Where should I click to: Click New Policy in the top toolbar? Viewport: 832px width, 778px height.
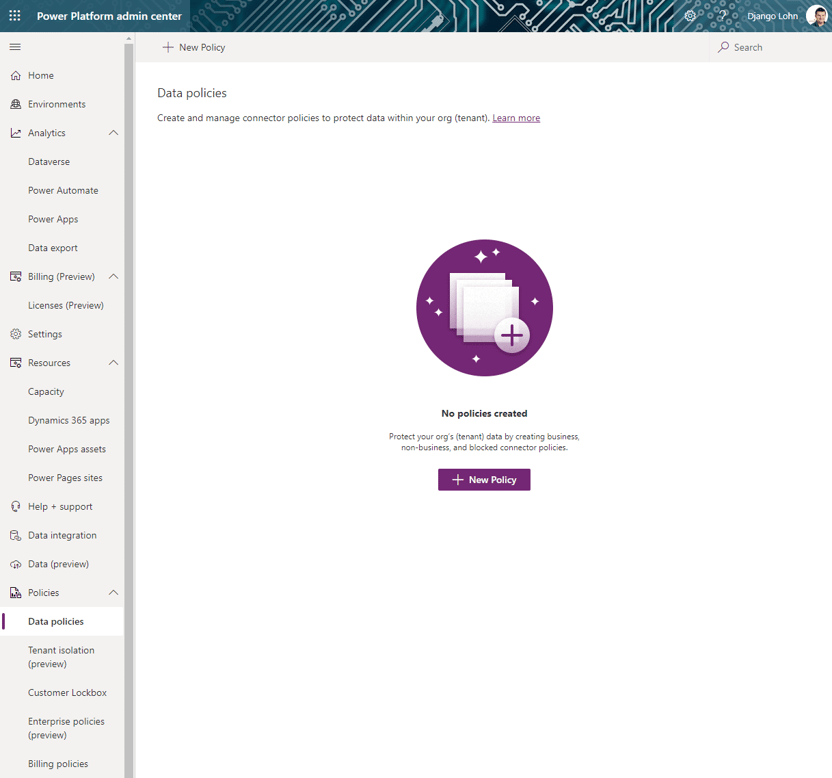(x=193, y=46)
